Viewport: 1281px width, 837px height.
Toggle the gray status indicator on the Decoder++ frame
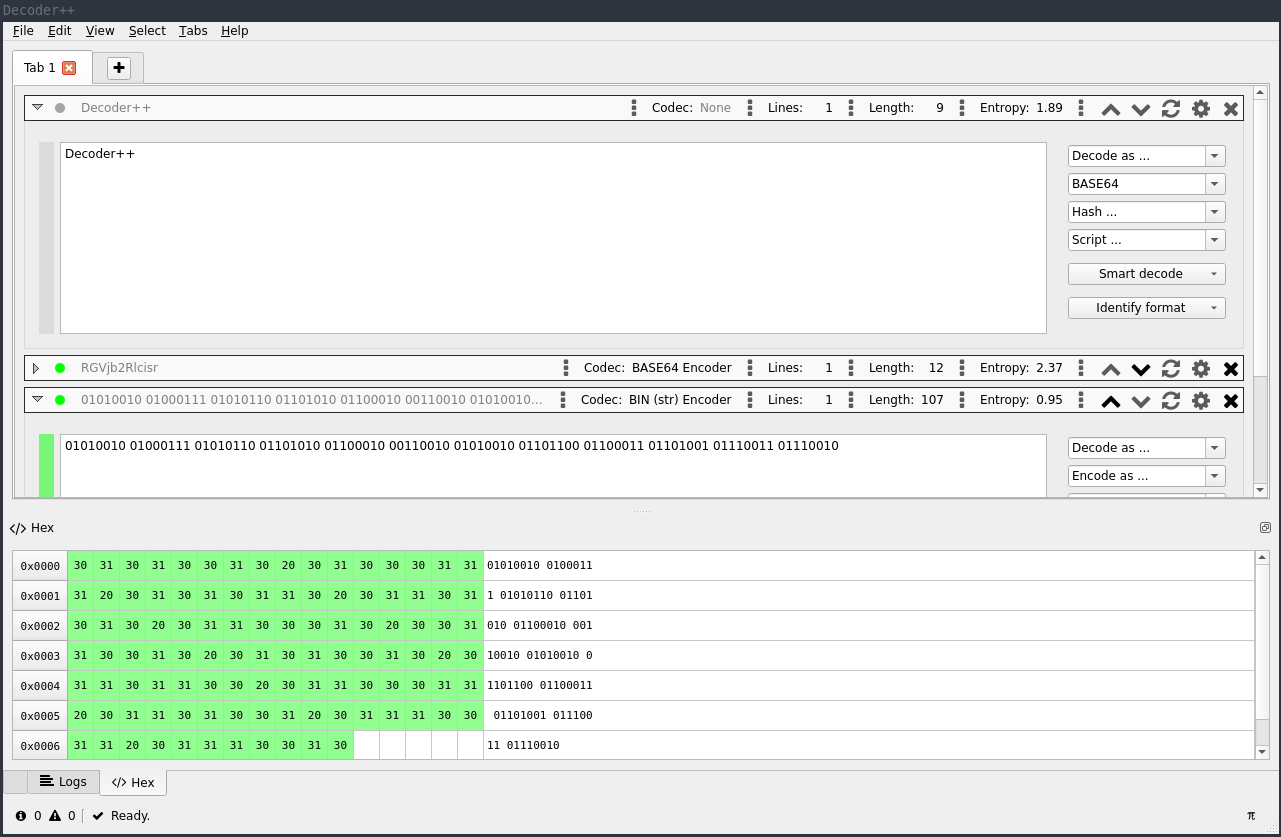61,107
